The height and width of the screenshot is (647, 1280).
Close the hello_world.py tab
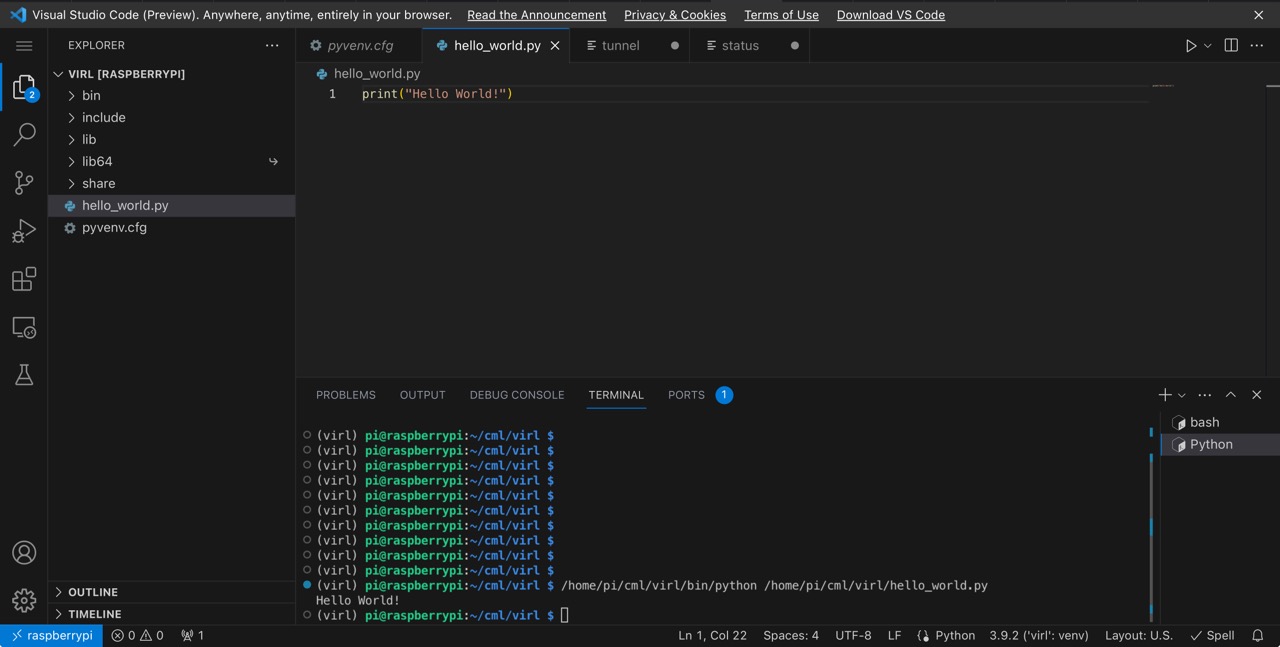click(x=555, y=46)
